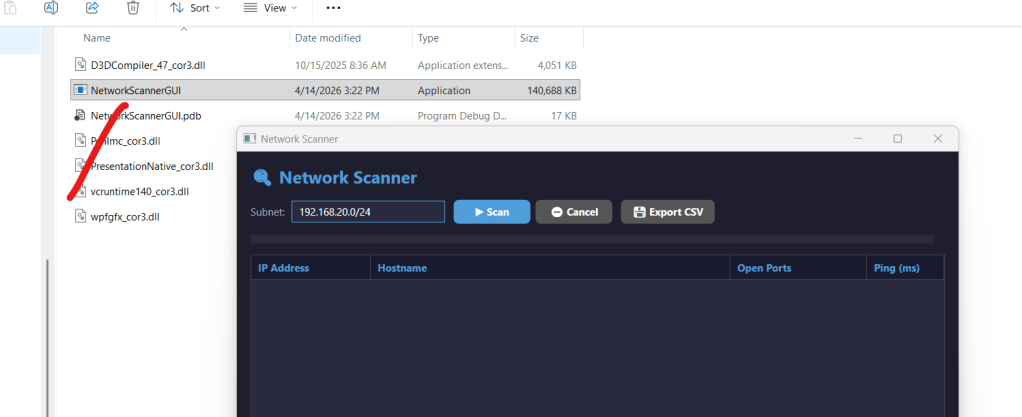Start scan with the Scan button
1022x417 pixels.
coord(491,212)
